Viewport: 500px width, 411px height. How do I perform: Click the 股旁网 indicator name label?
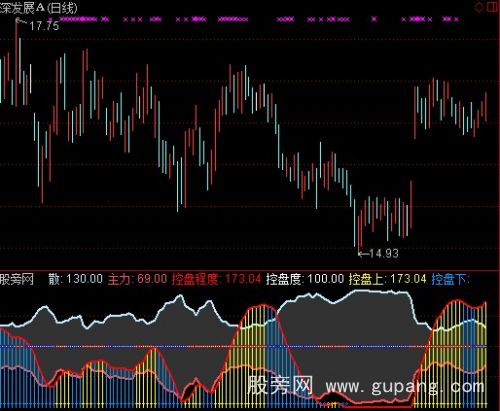(x=17, y=279)
